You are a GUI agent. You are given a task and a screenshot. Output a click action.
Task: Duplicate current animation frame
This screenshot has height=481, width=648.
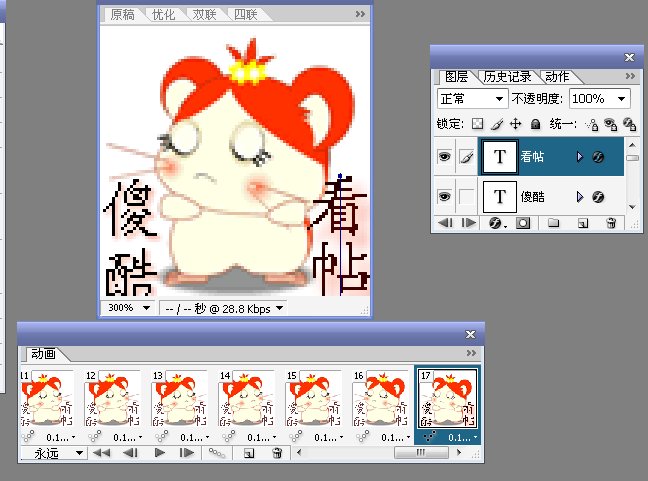[x=249, y=453]
